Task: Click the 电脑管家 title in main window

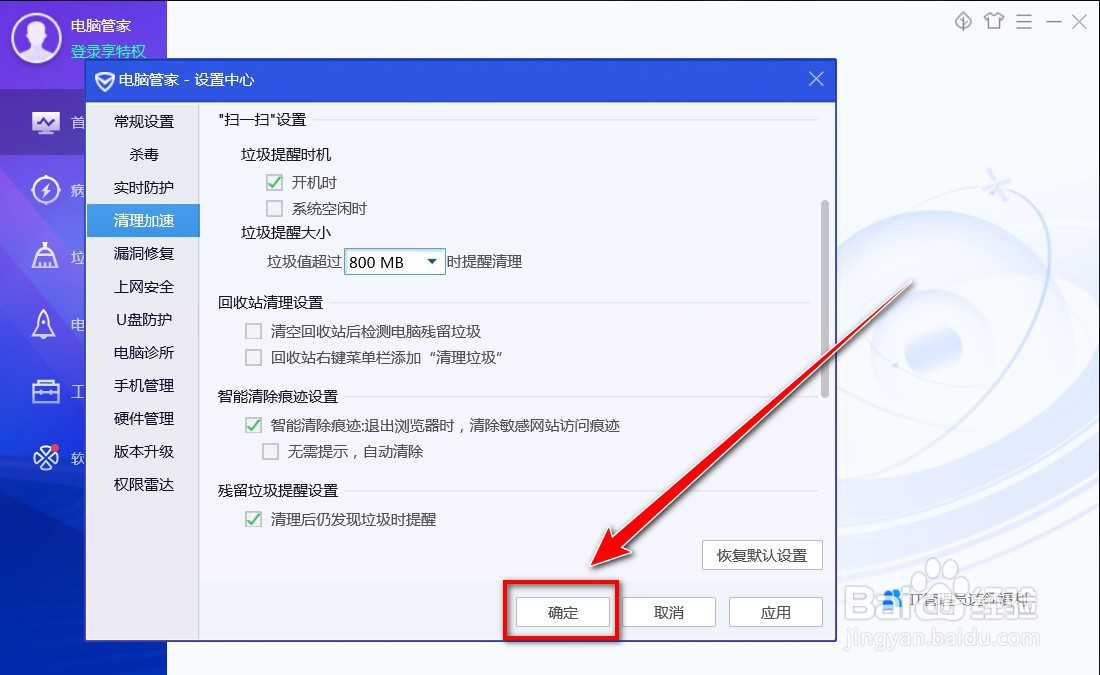Action: click(x=100, y=26)
